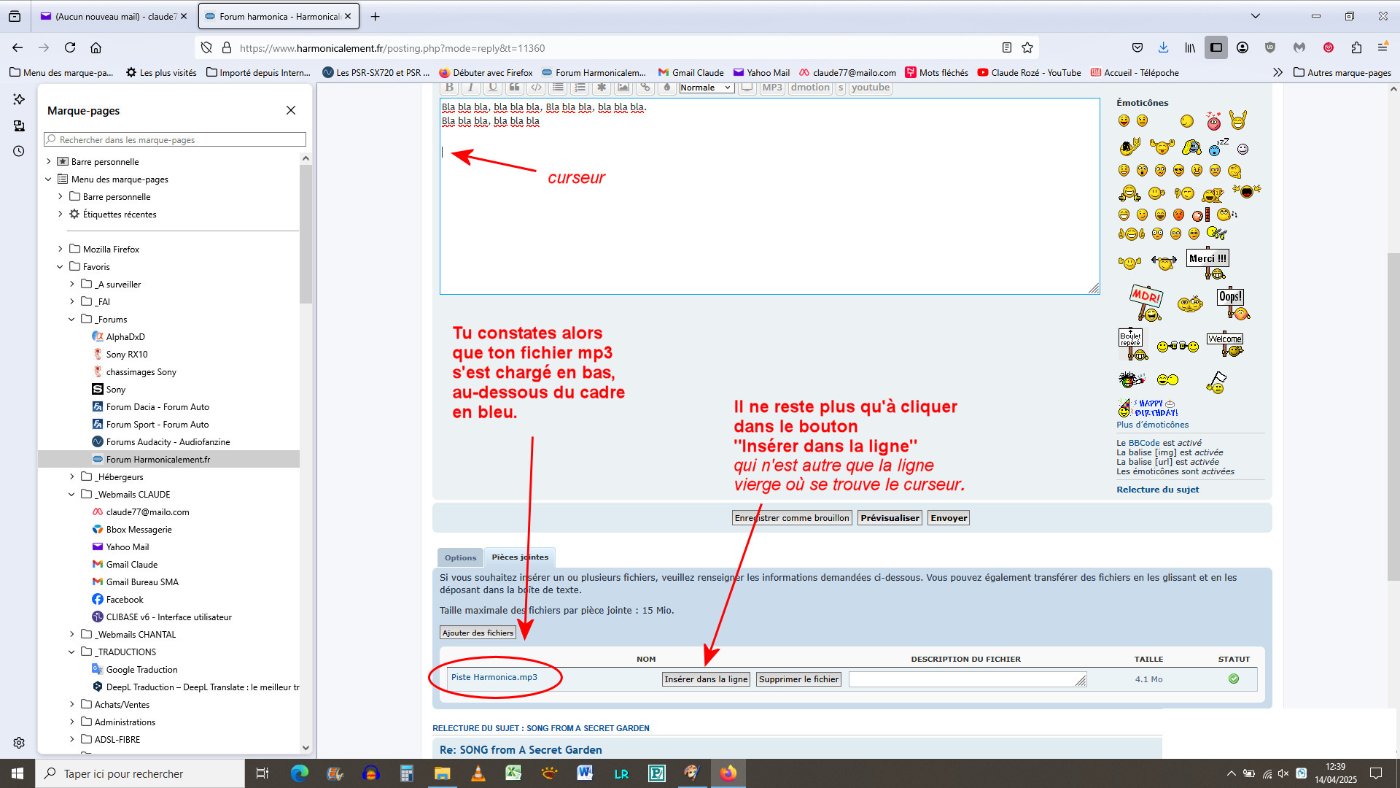The width and height of the screenshot is (1400, 788).
Task: Insert a YouTube tag via the youtube button
Action: tap(870, 87)
